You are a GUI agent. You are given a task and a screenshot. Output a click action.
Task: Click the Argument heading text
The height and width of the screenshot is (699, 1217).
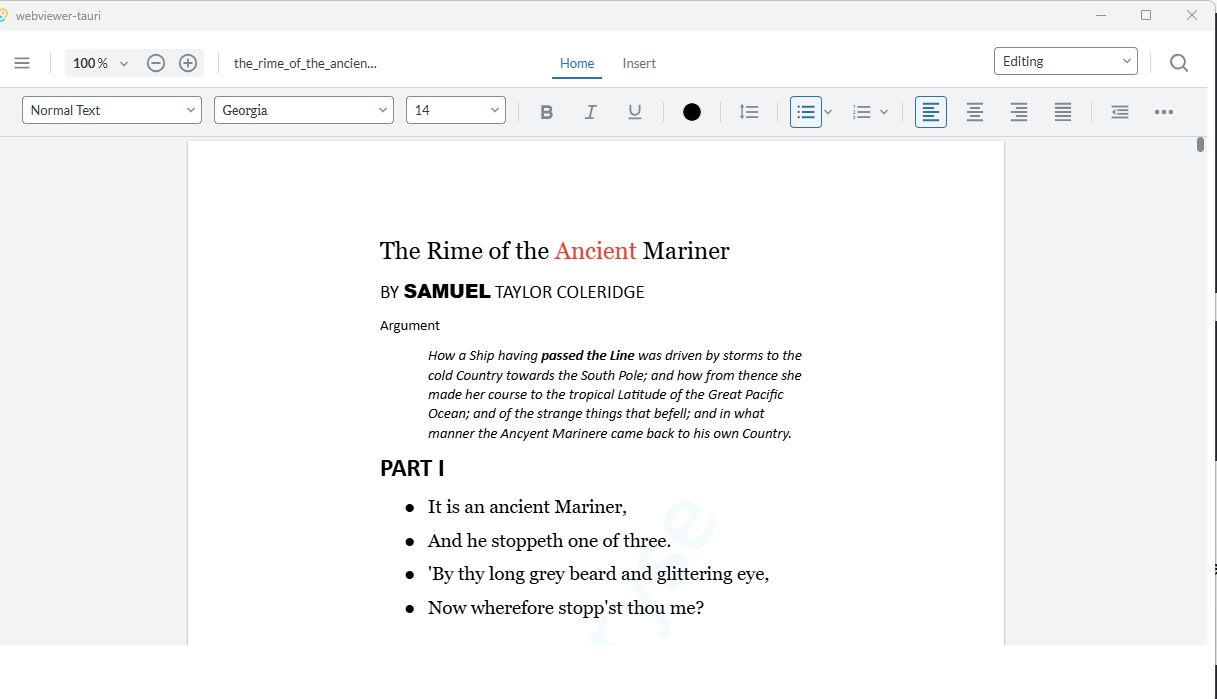click(x=410, y=326)
